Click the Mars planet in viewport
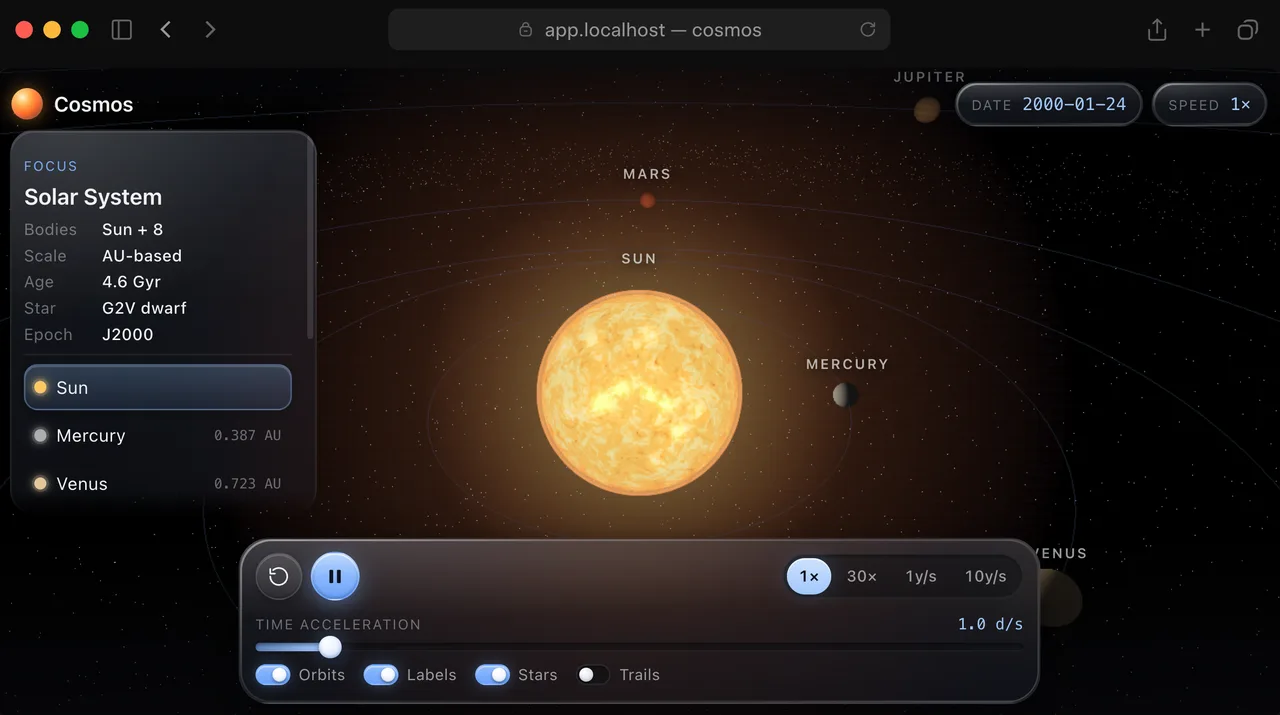This screenshot has height=715, width=1280. [x=647, y=200]
